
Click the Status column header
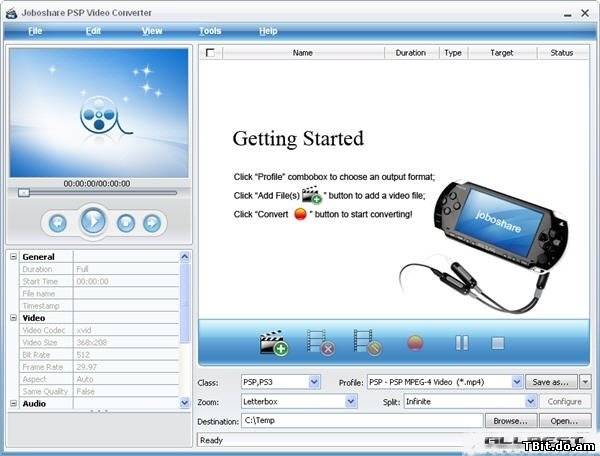click(562, 53)
